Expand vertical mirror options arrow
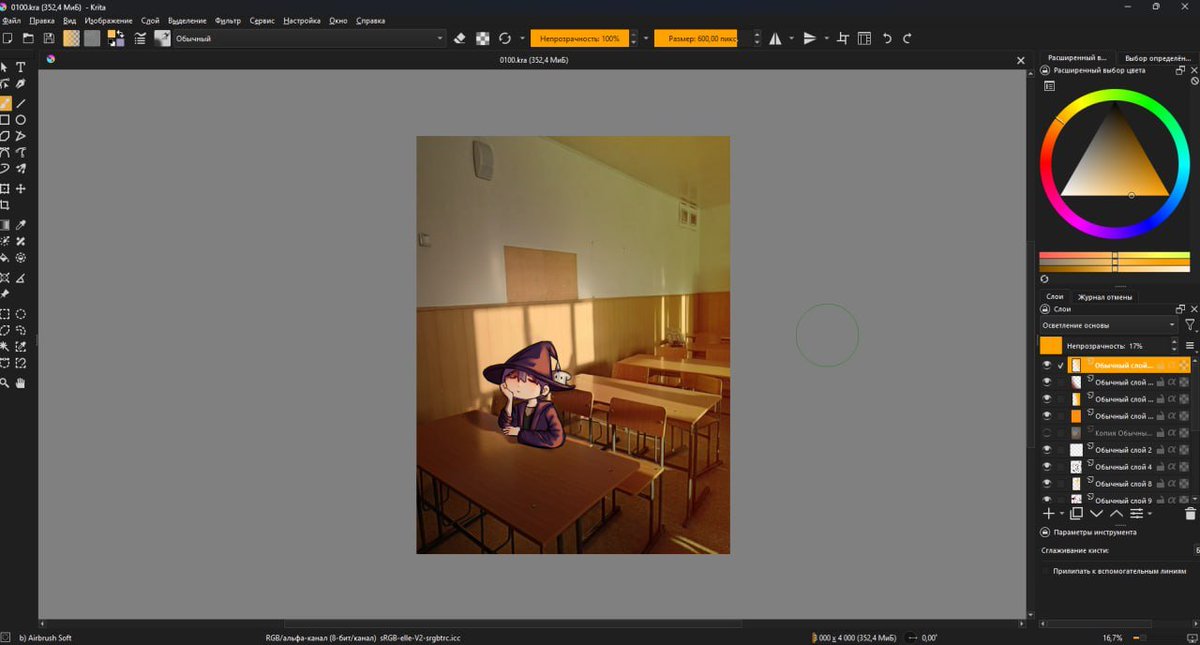The width and height of the screenshot is (1200, 645). (x=826, y=38)
